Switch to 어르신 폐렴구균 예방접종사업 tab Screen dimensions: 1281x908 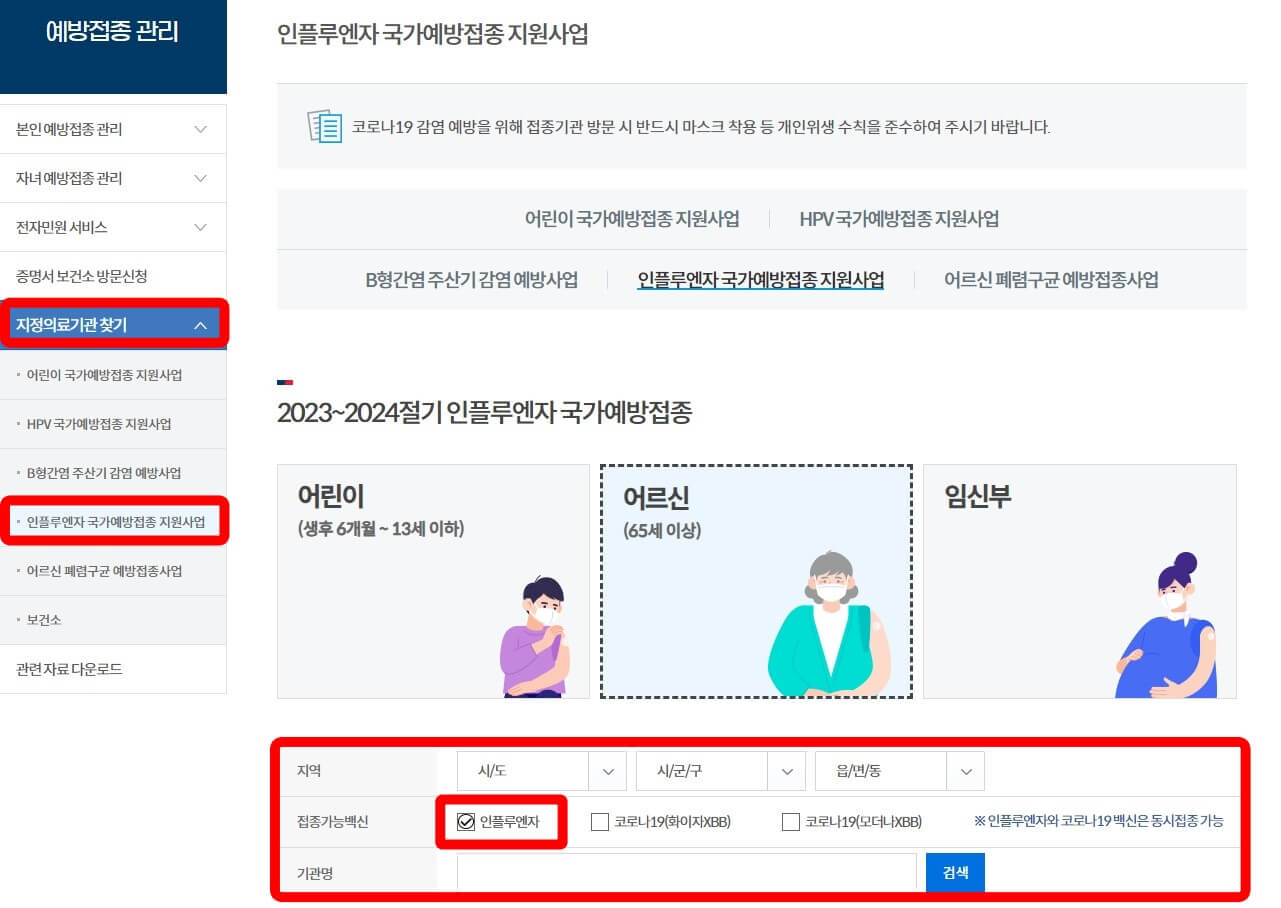tap(1051, 280)
